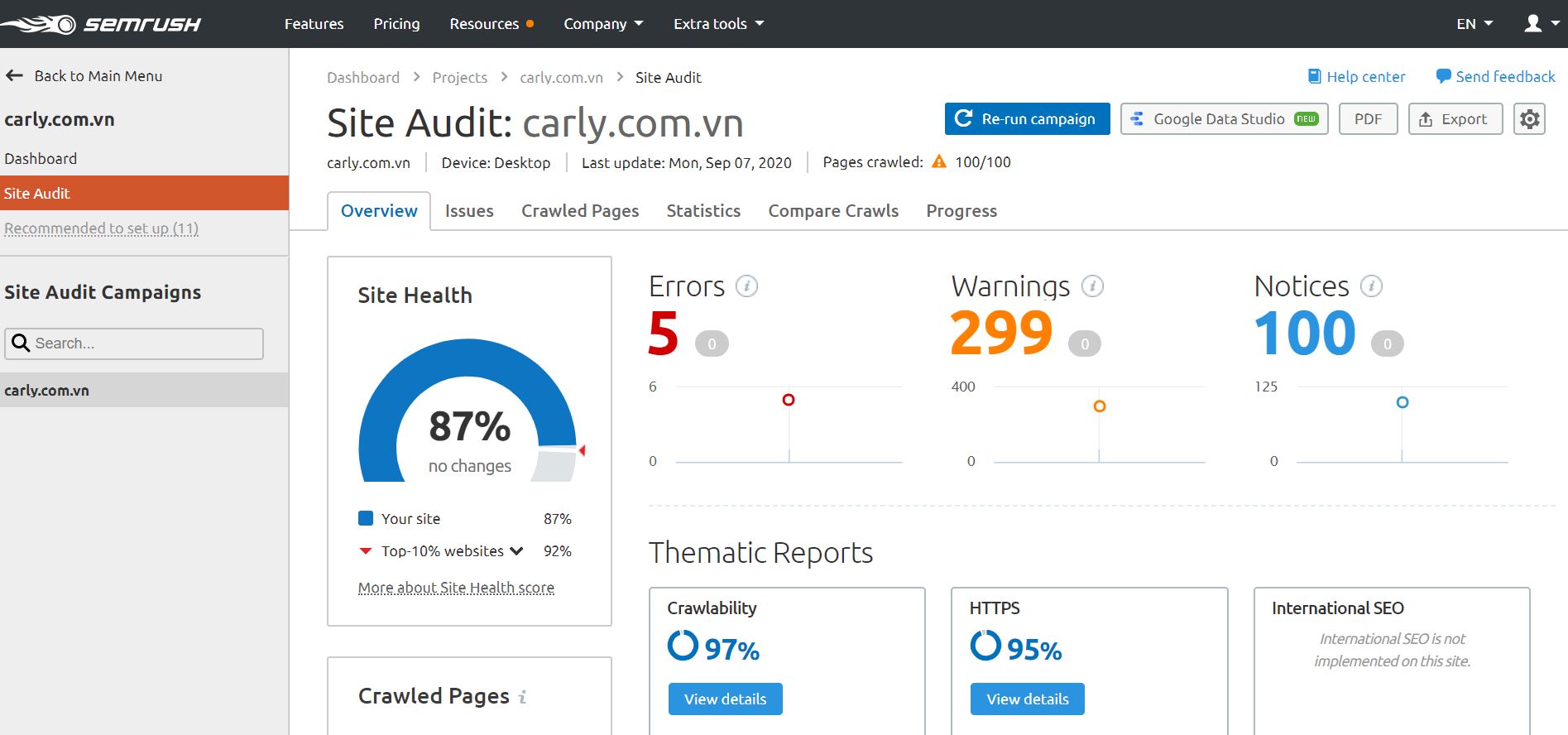Switch to the Overview tab

379,211
